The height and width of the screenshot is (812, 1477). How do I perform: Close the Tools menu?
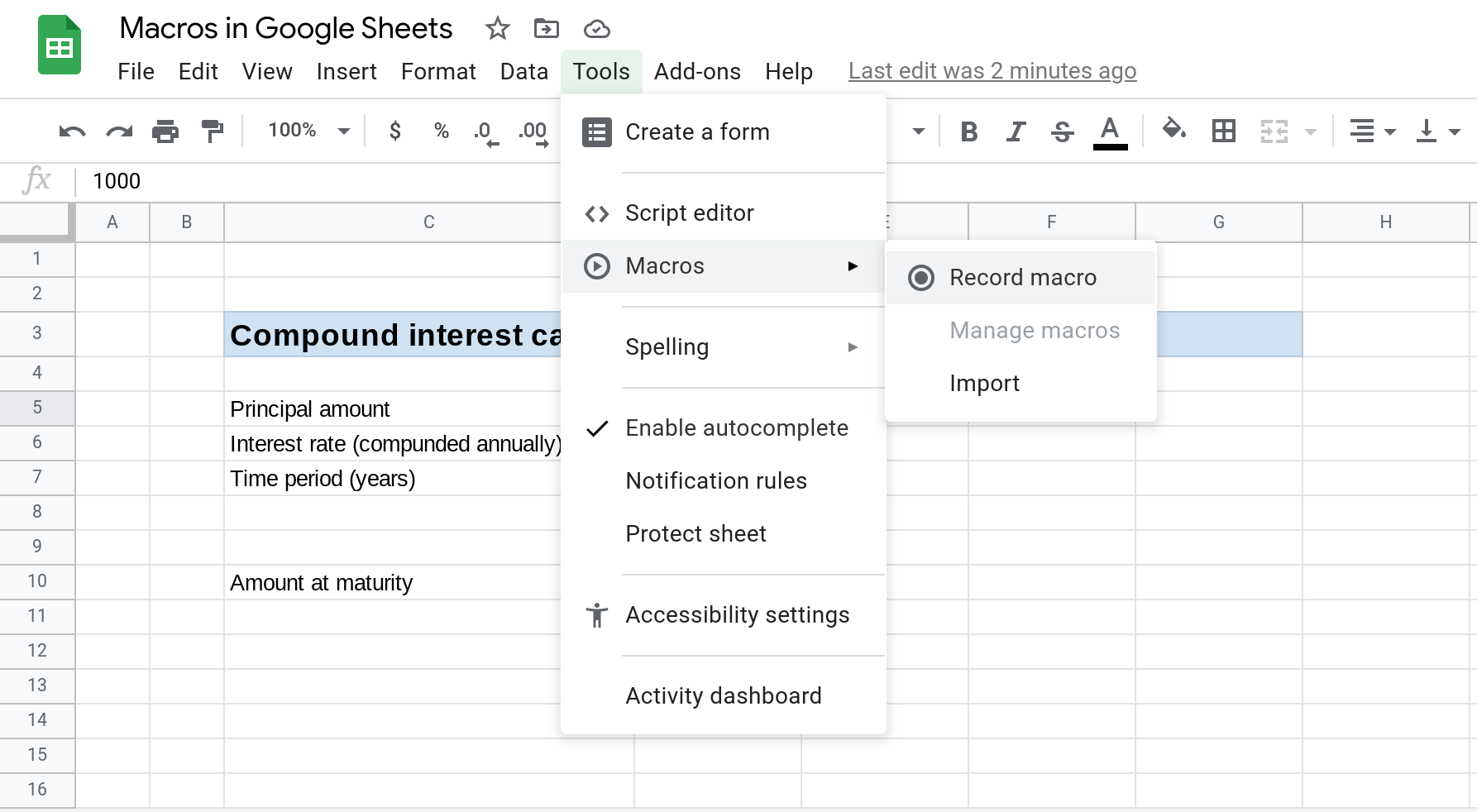pyautogui.click(x=601, y=72)
